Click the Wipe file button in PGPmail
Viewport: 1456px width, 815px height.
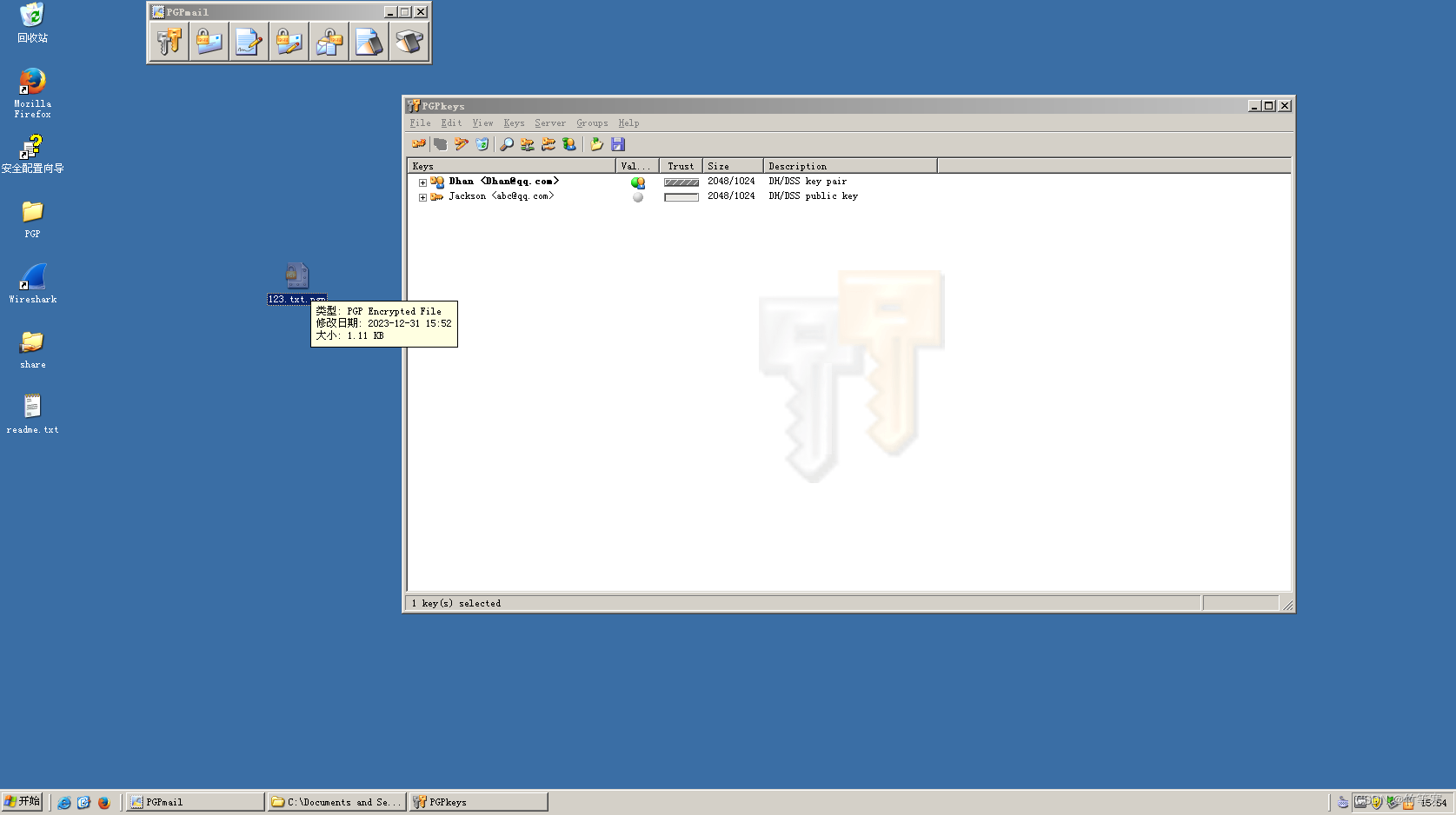point(369,42)
